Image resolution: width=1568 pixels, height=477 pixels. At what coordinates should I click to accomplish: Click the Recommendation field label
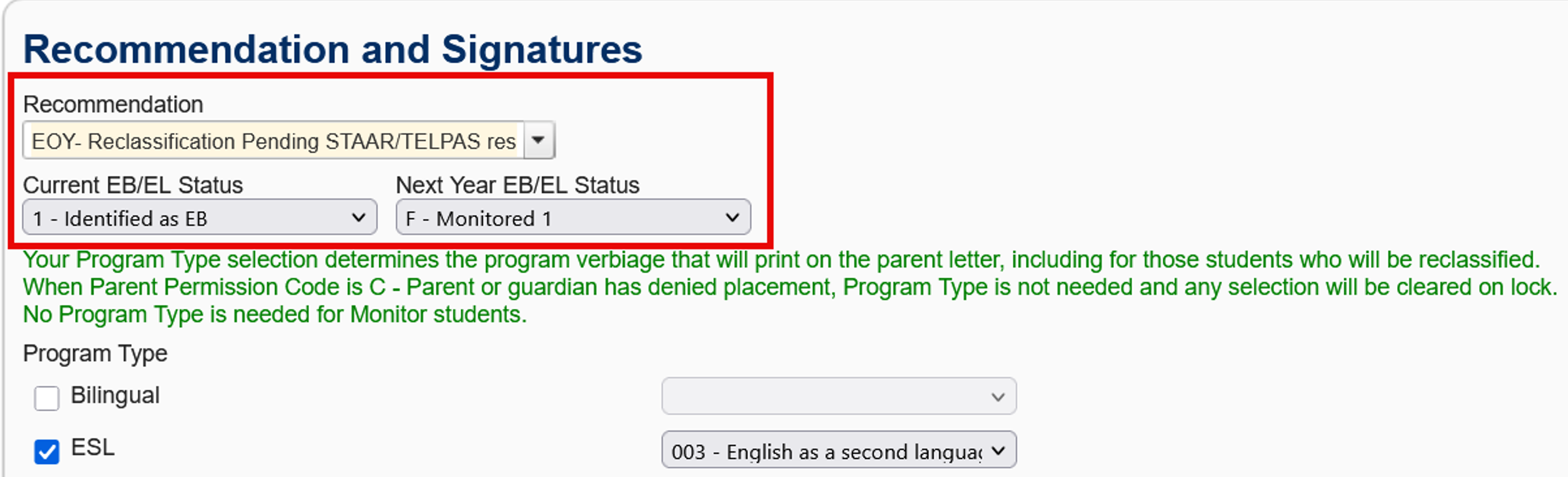click(113, 105)
